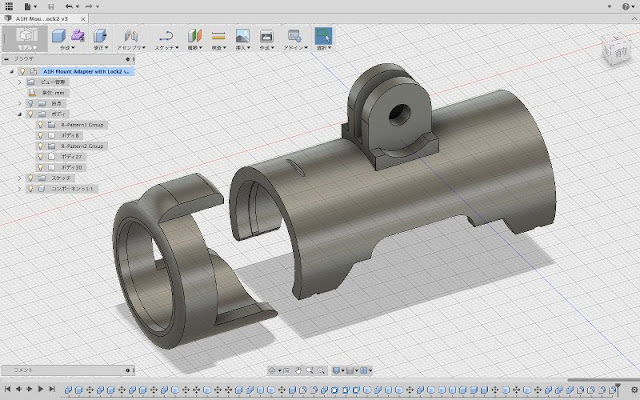The height and width of the screenshot is (400, 640).
Task: Hide ボディ27 via its light bulb
Action: pyautogui.click(x=40, y=156)
